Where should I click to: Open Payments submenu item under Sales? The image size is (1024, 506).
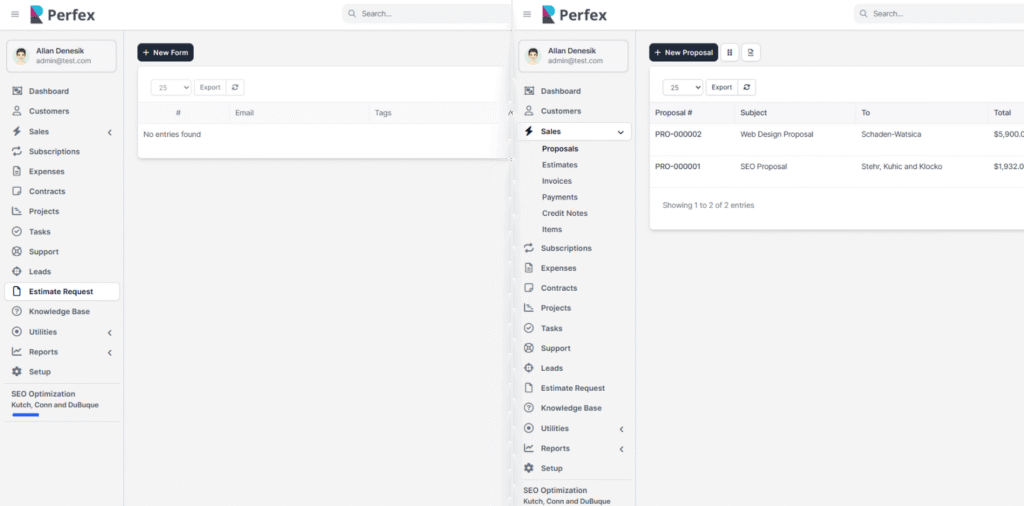(560, 197)
